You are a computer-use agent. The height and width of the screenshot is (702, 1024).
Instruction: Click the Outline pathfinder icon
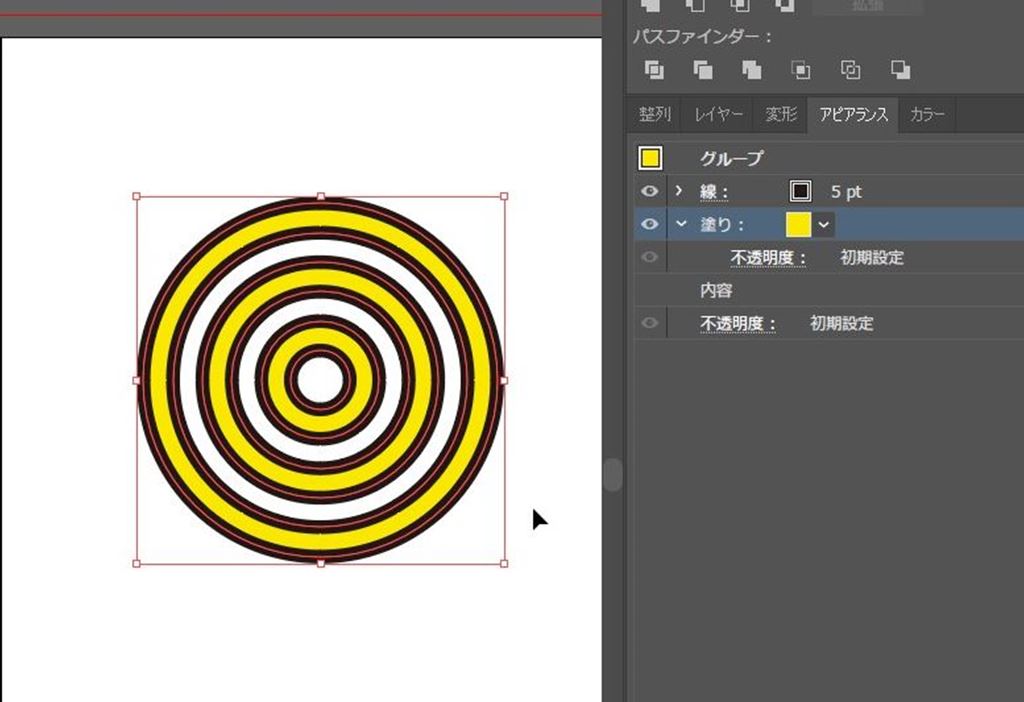click(850, 70)
